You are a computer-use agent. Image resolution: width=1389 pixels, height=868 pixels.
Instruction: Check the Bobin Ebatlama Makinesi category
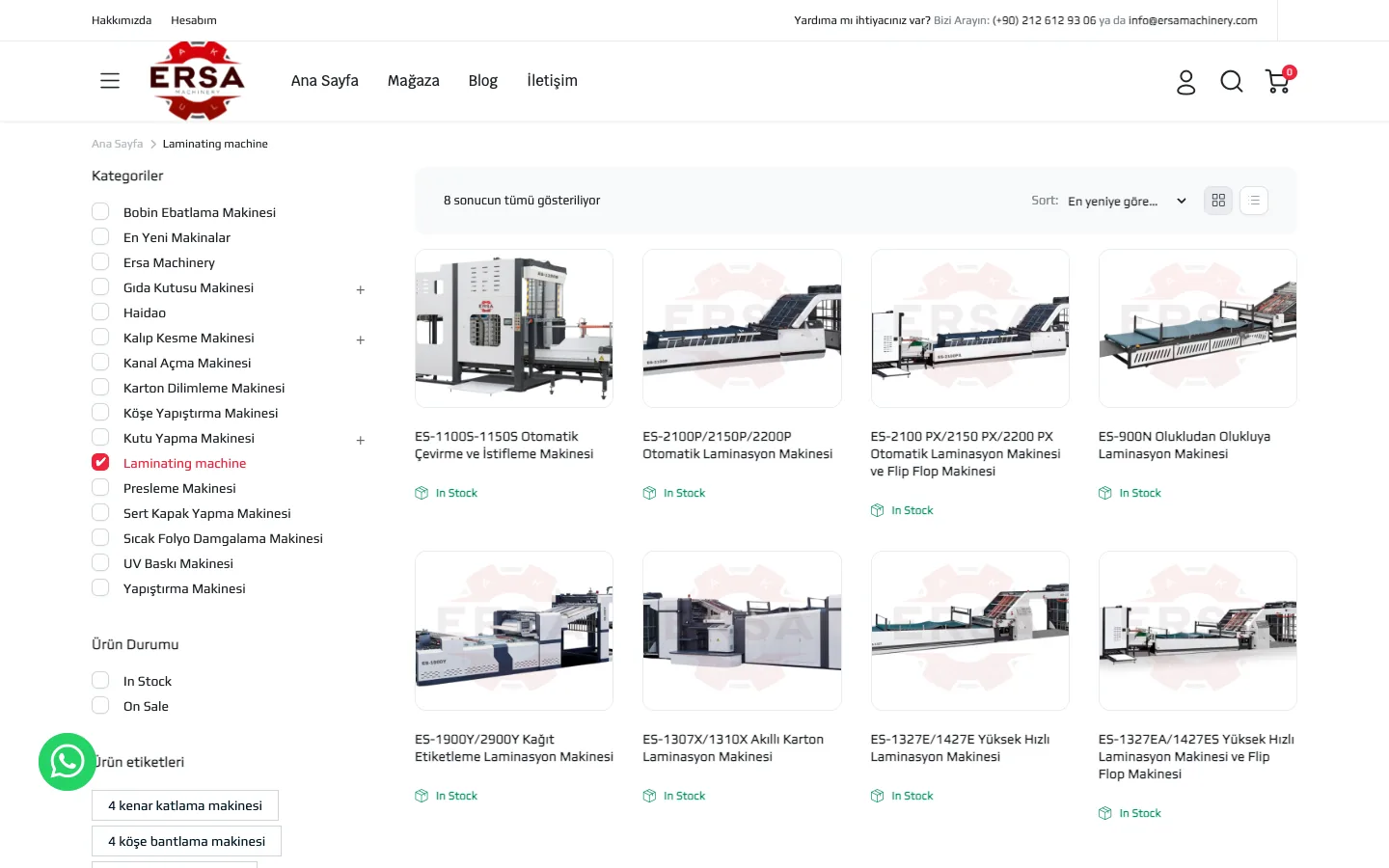(100, 211)
